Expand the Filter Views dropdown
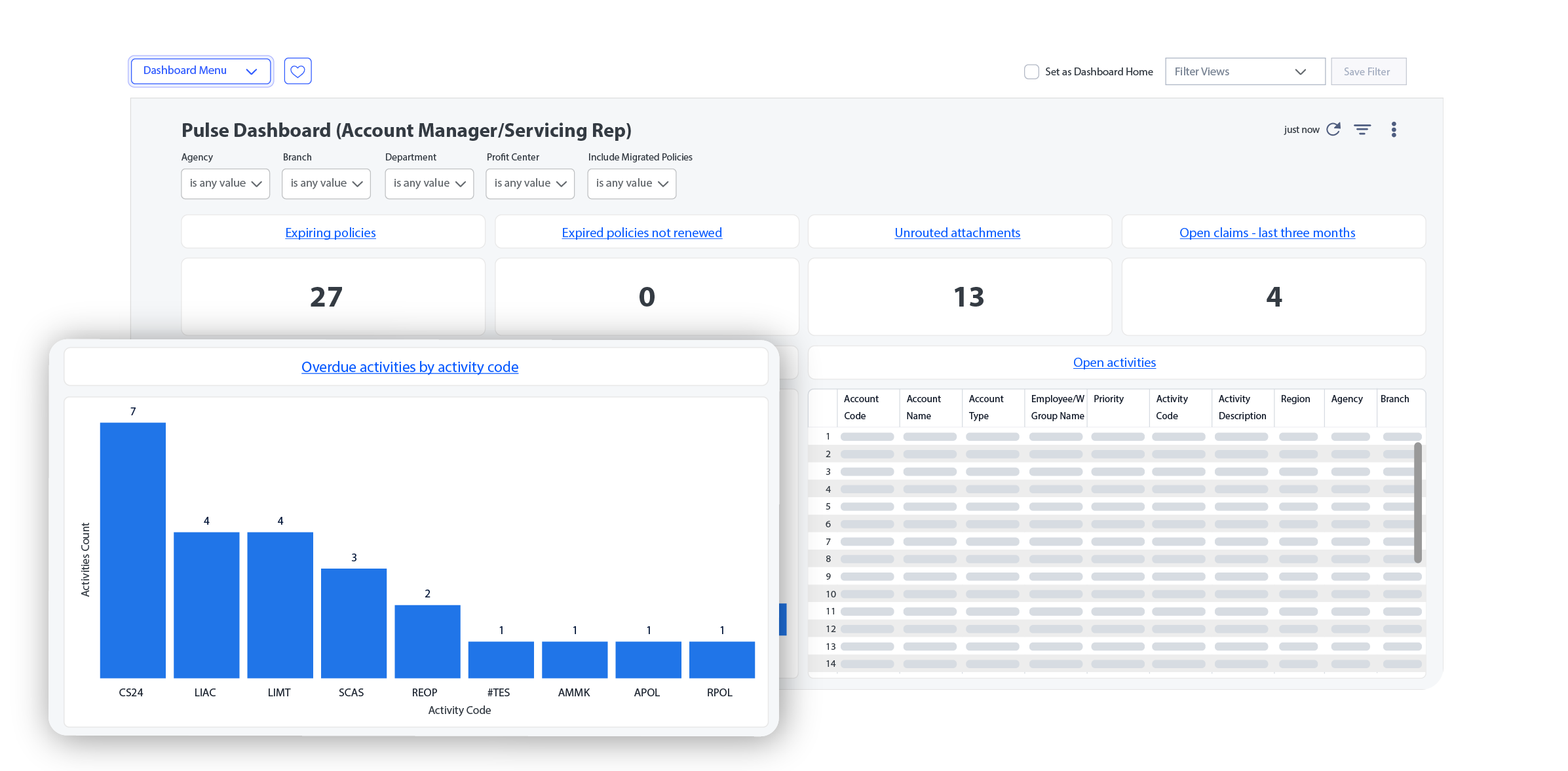 click(x=1244, y=71)
